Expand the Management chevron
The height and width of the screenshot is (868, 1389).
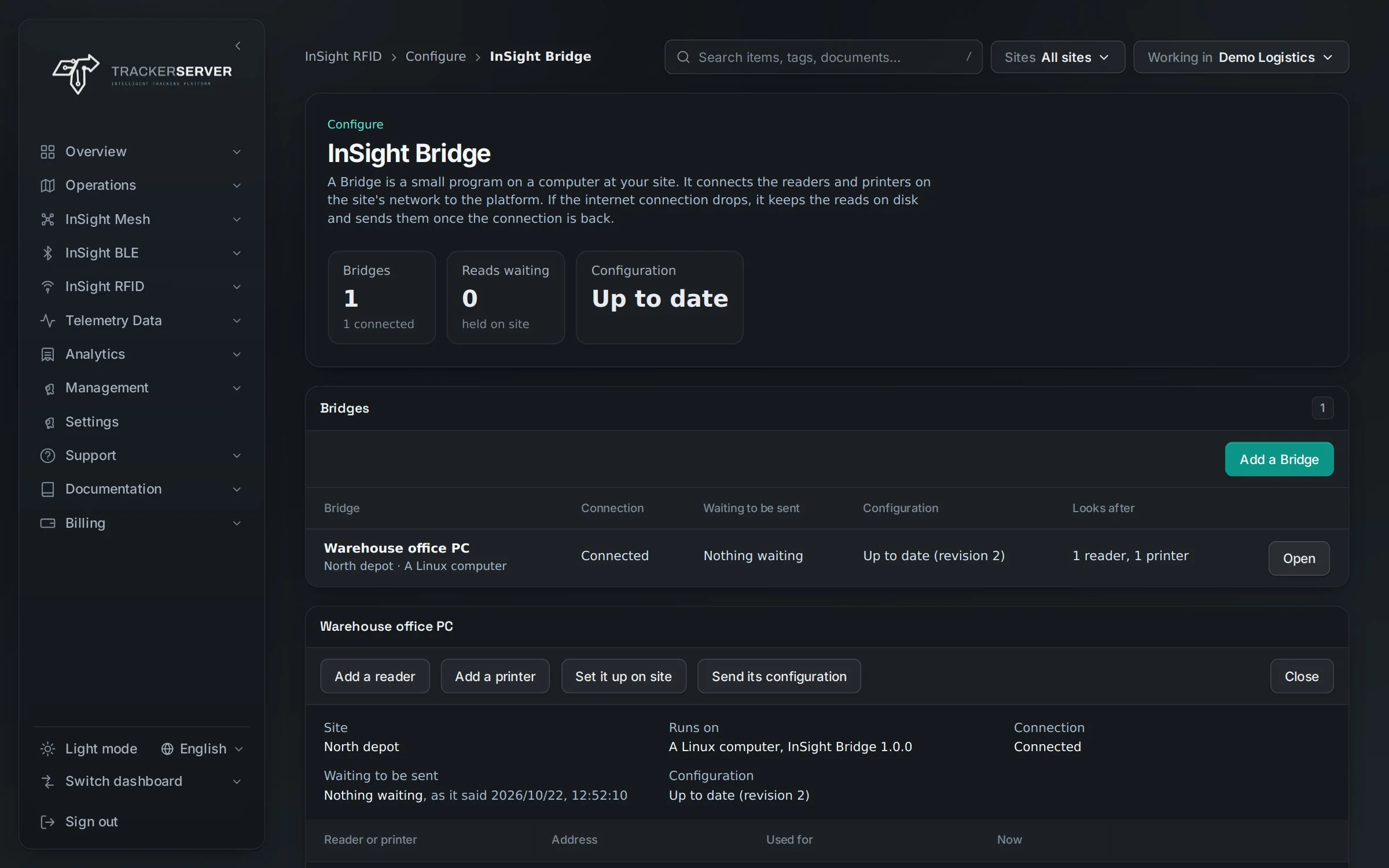click(237, 388)
